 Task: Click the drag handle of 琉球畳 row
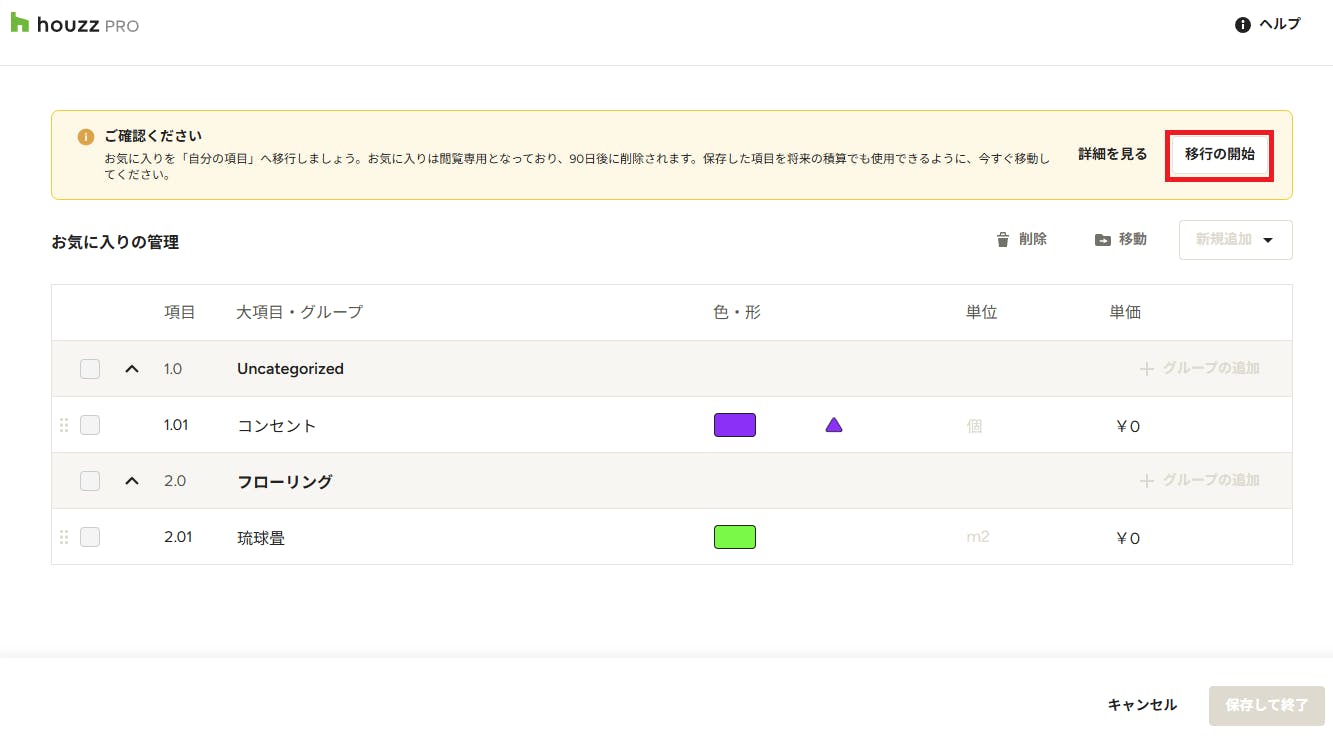pos(64,537)
